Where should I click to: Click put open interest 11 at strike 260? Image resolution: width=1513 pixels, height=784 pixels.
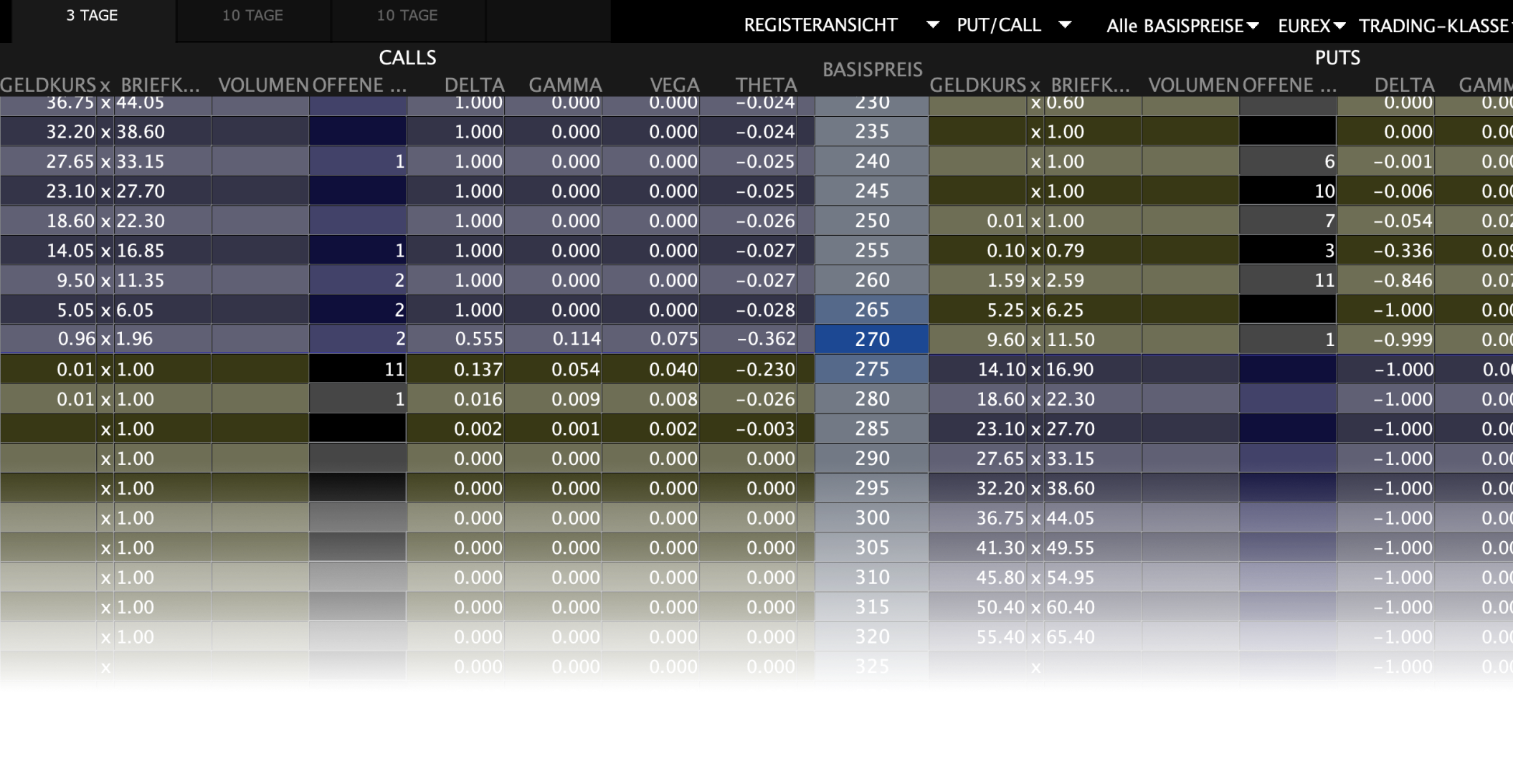(1324, 280)
